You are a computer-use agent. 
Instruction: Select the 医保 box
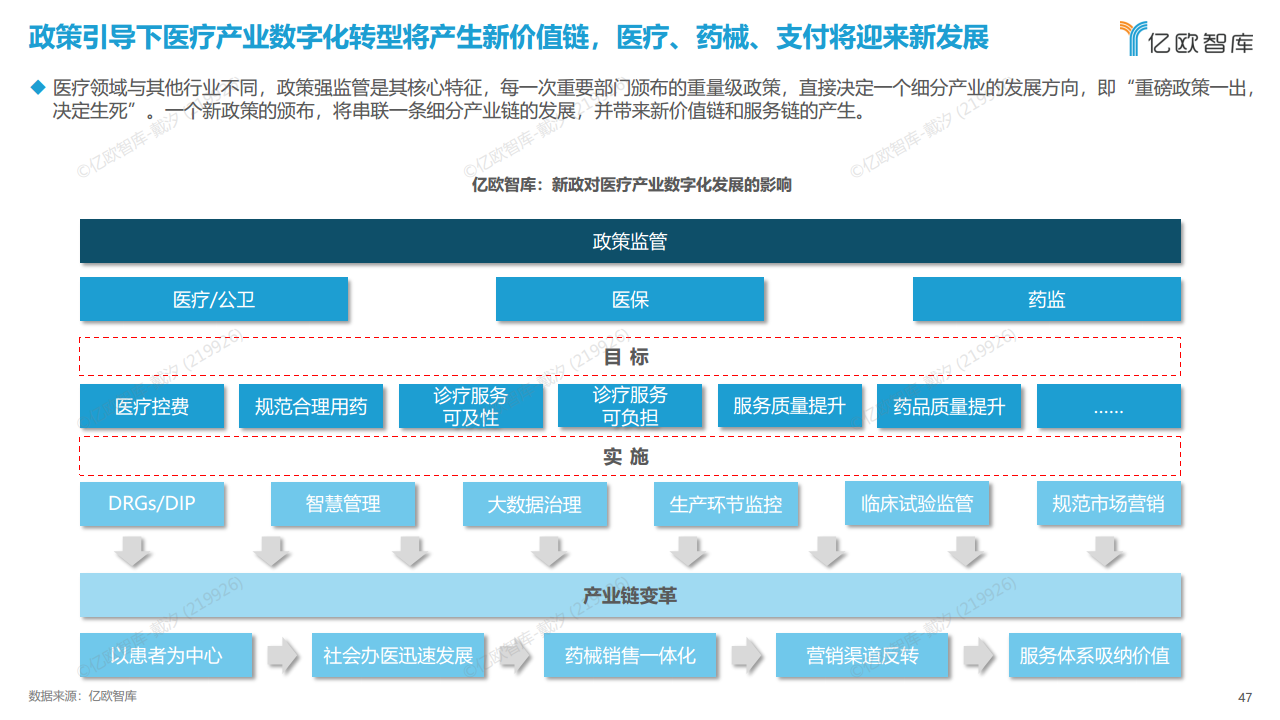coord(630,299)
